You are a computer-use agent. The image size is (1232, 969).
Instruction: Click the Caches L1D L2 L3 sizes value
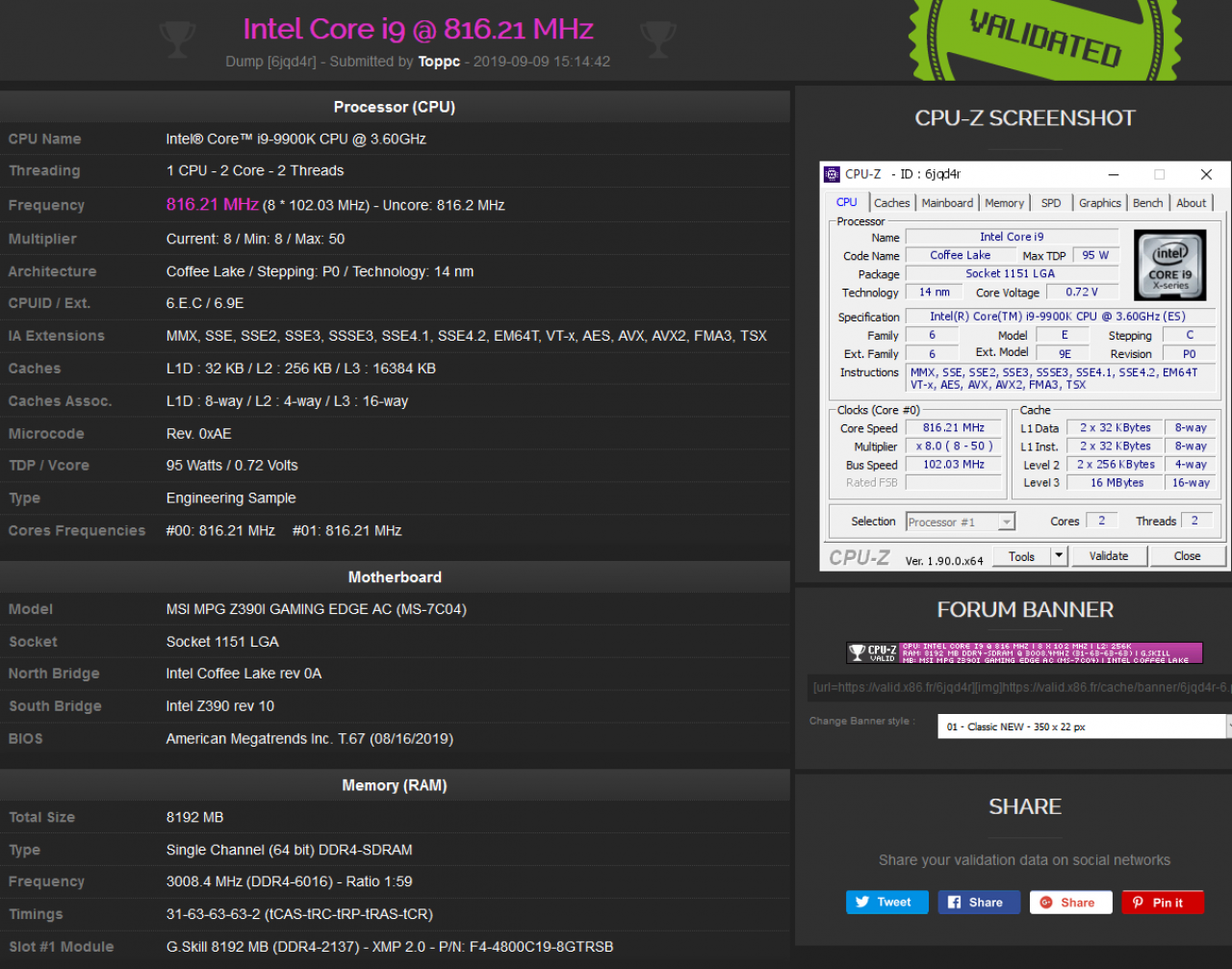click(301, 369)
